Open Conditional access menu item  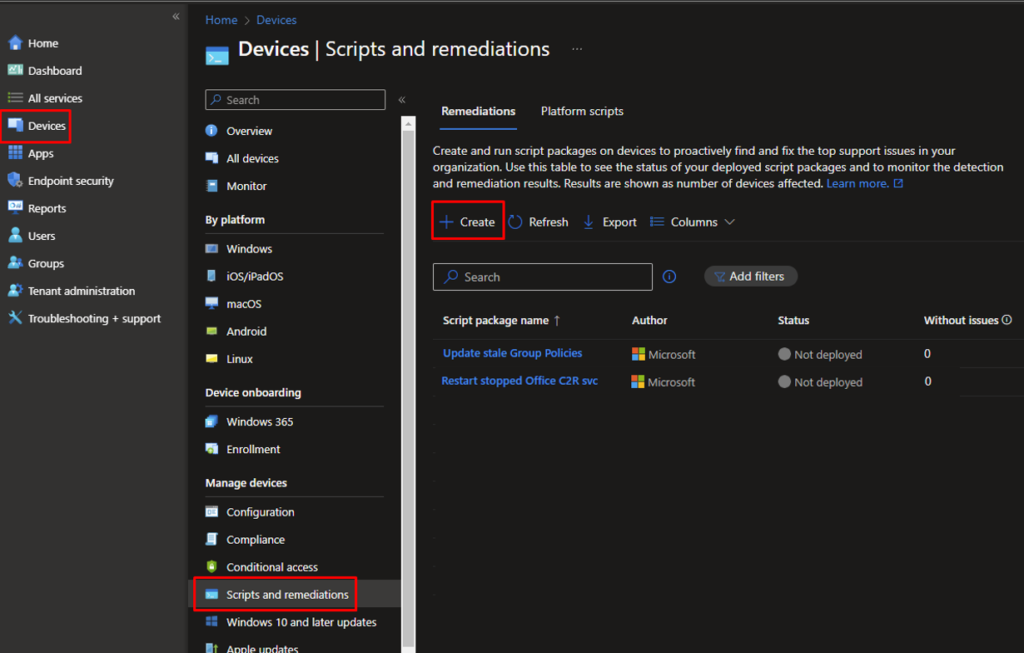tap(272, 567)
